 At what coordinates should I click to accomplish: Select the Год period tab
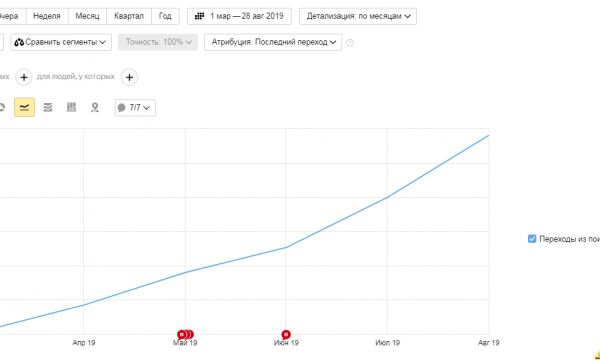coord(165,16)
